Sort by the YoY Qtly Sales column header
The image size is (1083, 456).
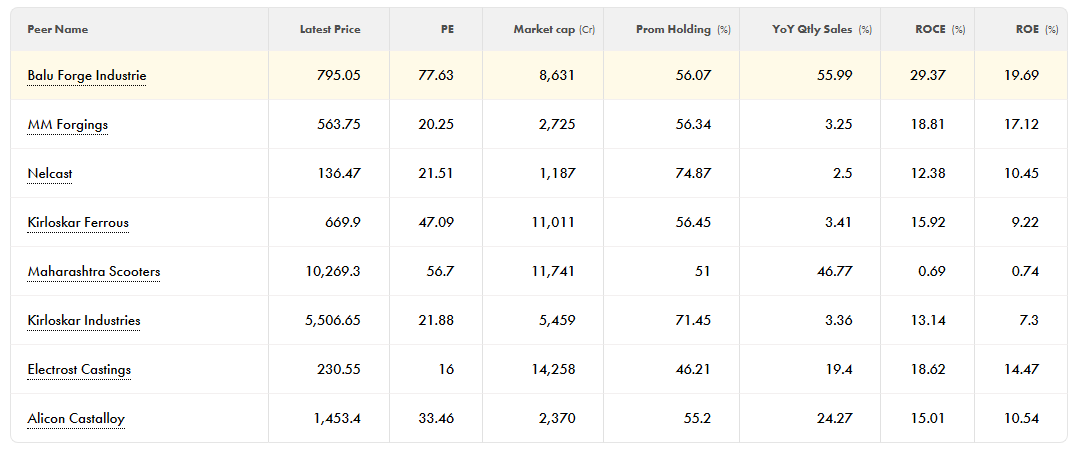tap(822, 30)
